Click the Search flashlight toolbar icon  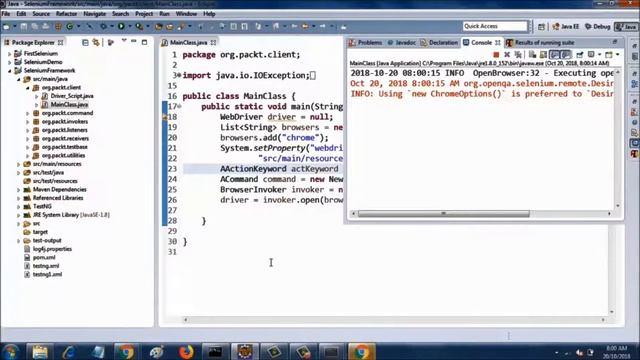[x=180, y=27]
